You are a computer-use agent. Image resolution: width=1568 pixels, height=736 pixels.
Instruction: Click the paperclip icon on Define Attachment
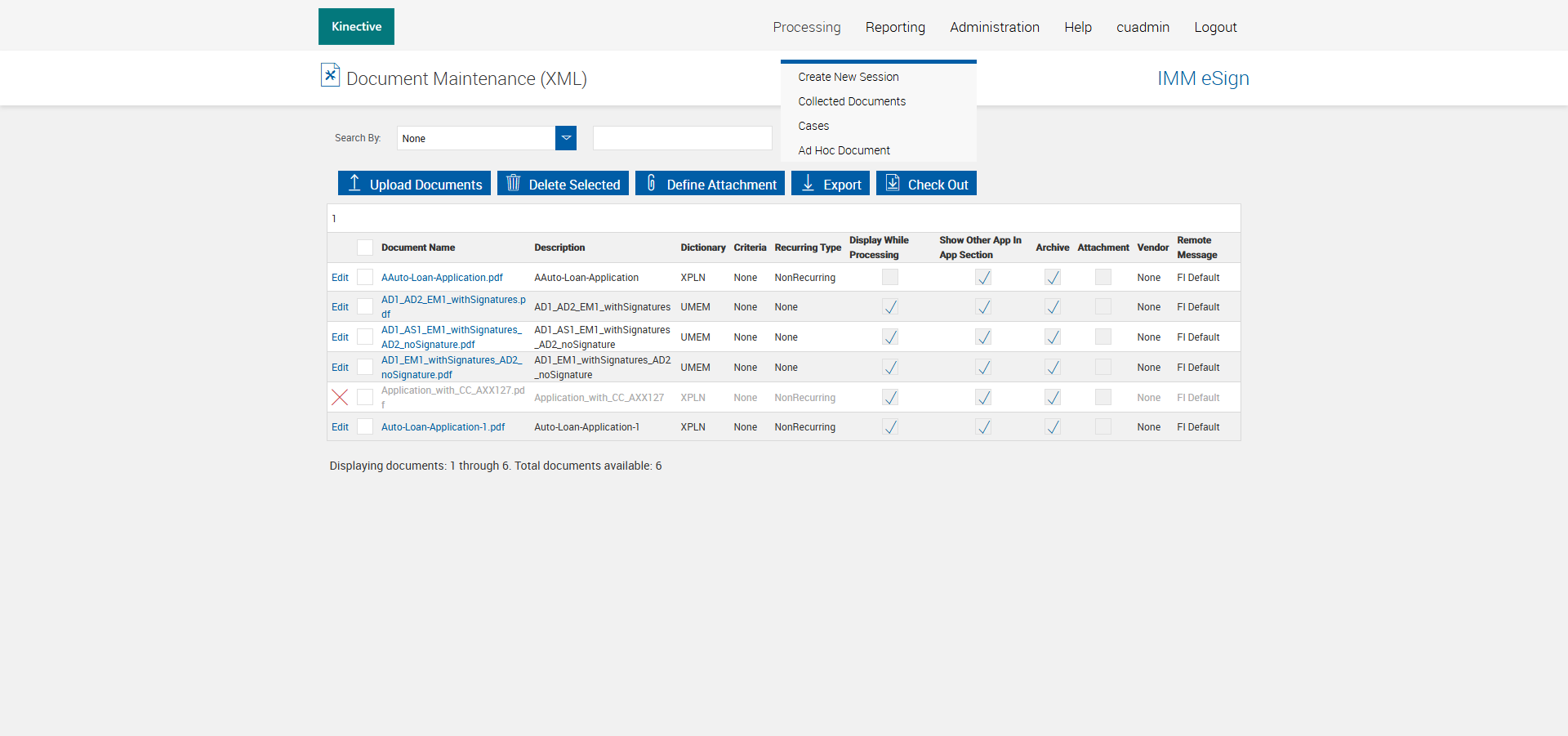(x=651, y=183)
